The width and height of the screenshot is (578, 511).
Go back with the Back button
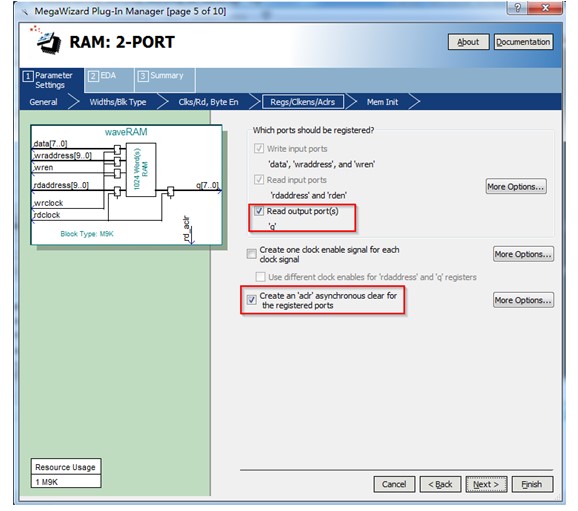click(x=440, y=484)
